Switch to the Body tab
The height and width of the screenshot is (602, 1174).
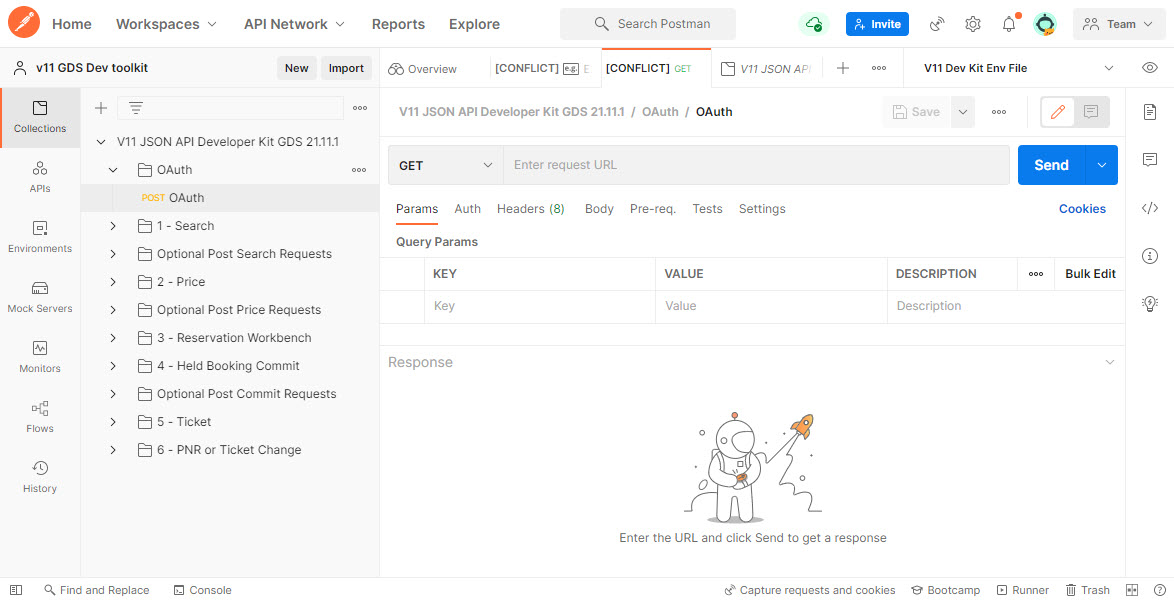pyautogui.click(x=599, y=209)
